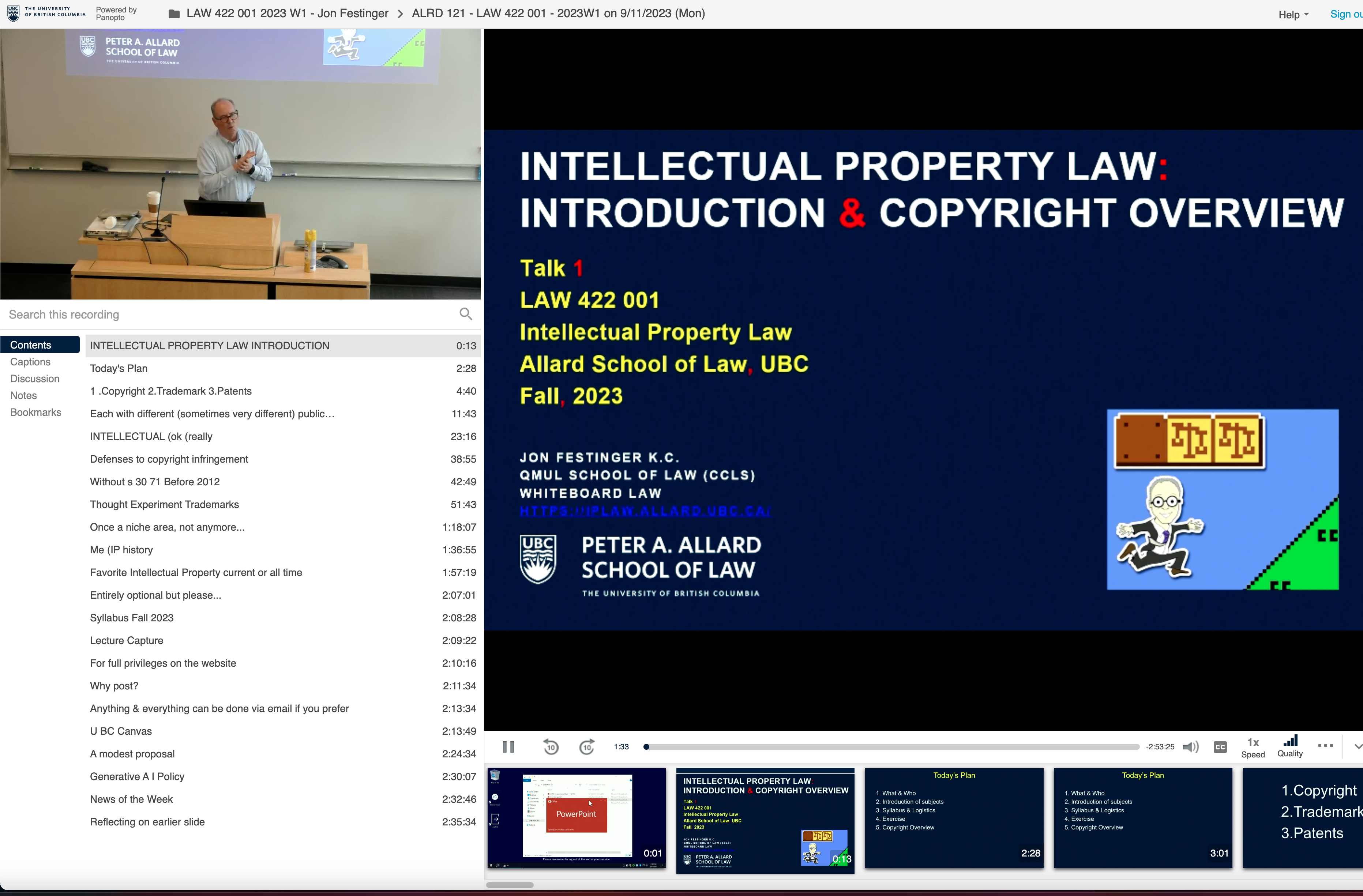Jump to Syllabus Fall 2023 entry

point(283,618)
